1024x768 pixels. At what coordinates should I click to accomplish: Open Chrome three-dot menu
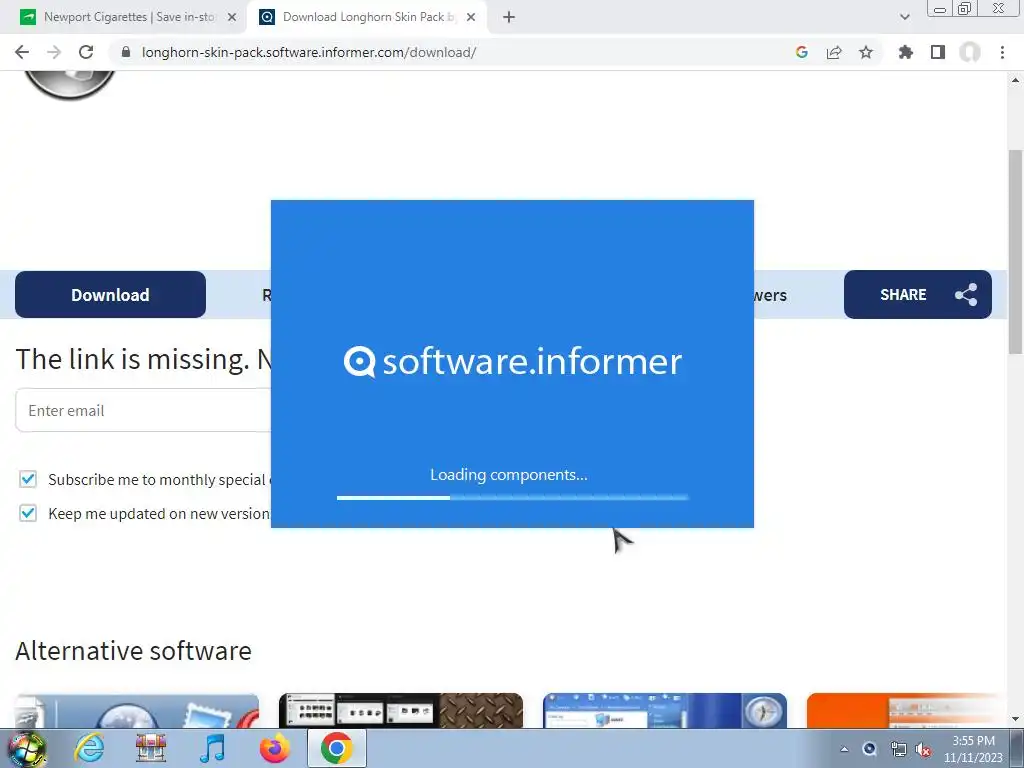tap(1002, 52)
